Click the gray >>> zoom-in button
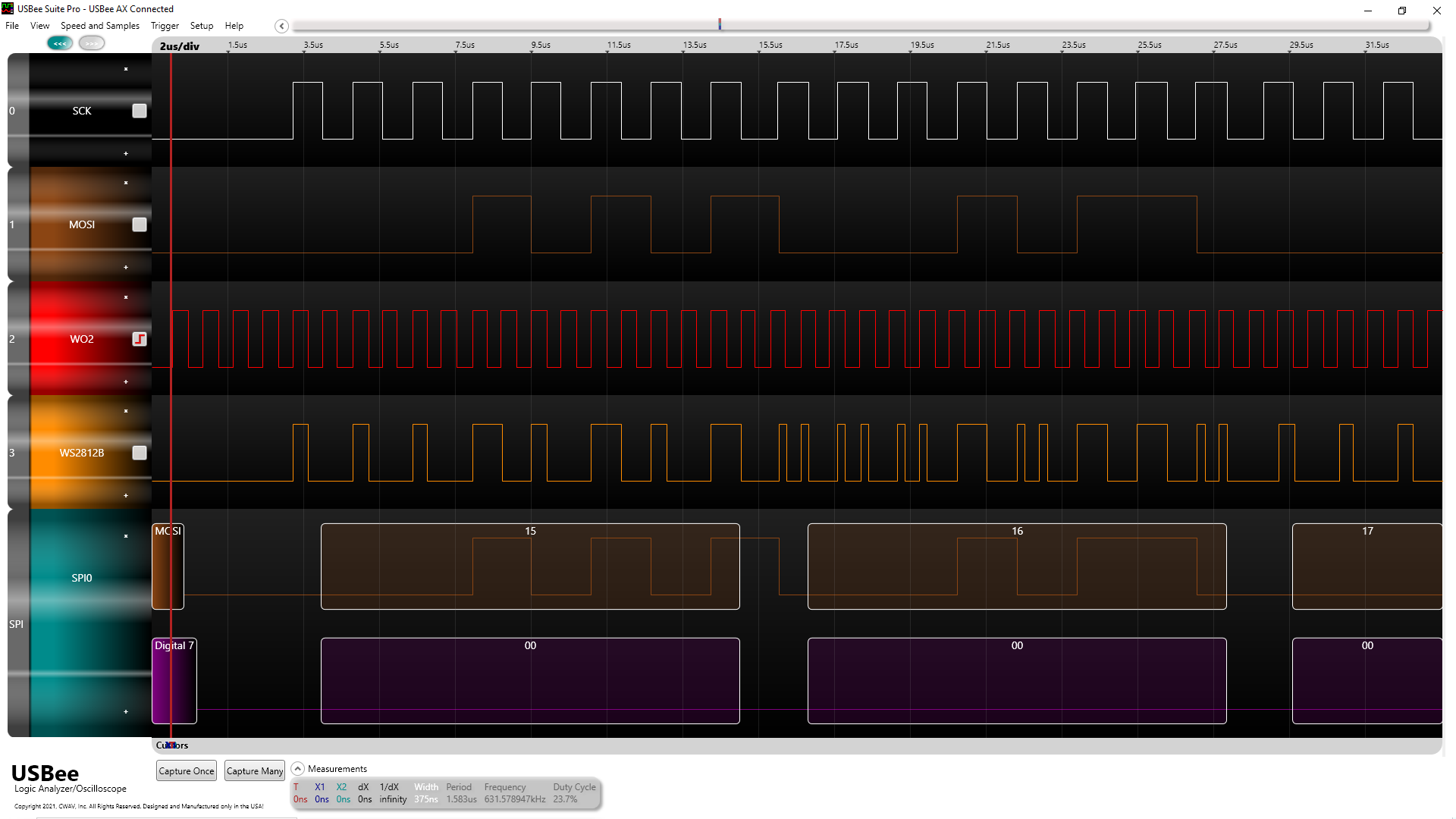Viewport: 1456px width, 819px height. tap(92, 43)
